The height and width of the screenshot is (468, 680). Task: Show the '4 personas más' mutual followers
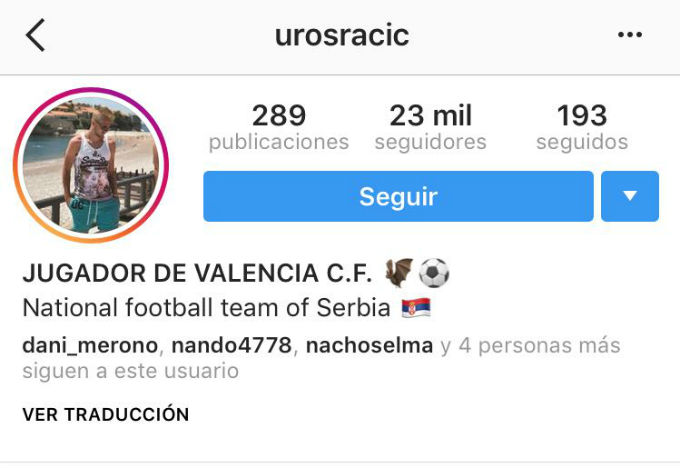539,346
